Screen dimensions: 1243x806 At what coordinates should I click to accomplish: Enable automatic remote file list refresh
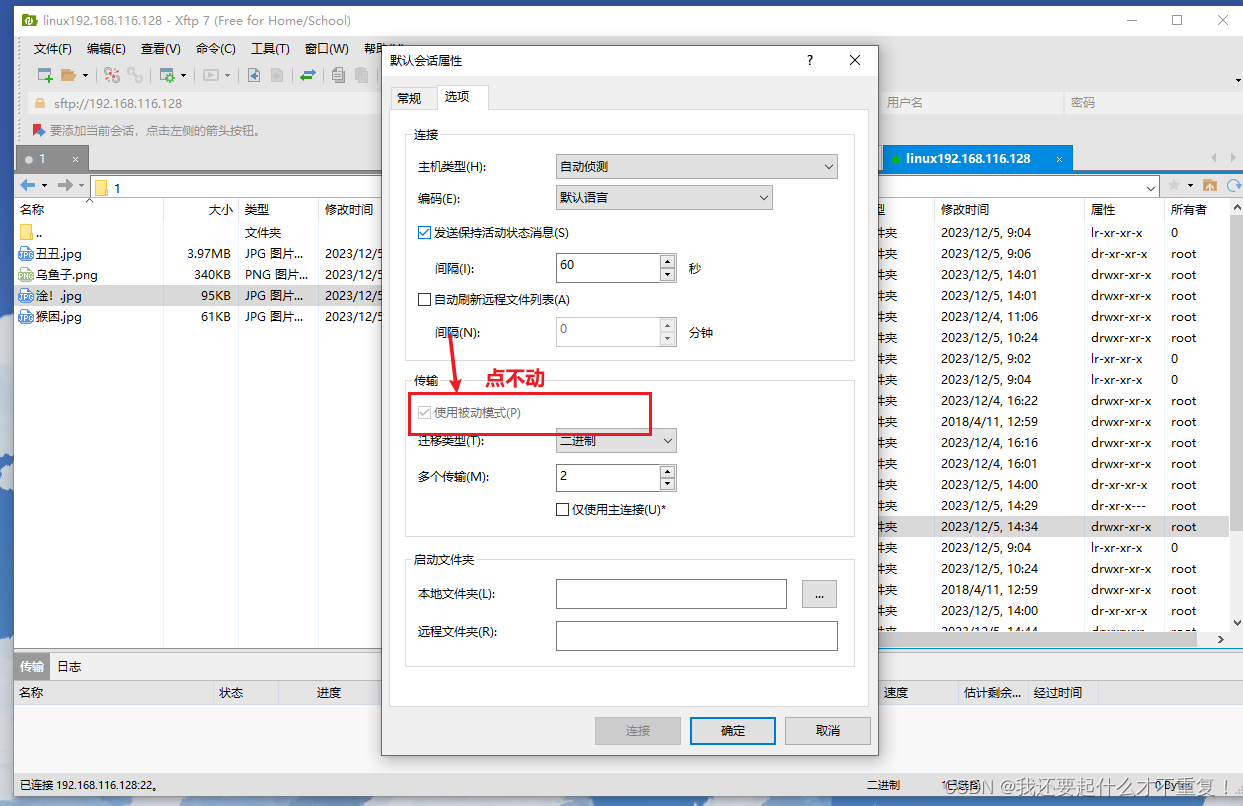click(x=424, y=298)
